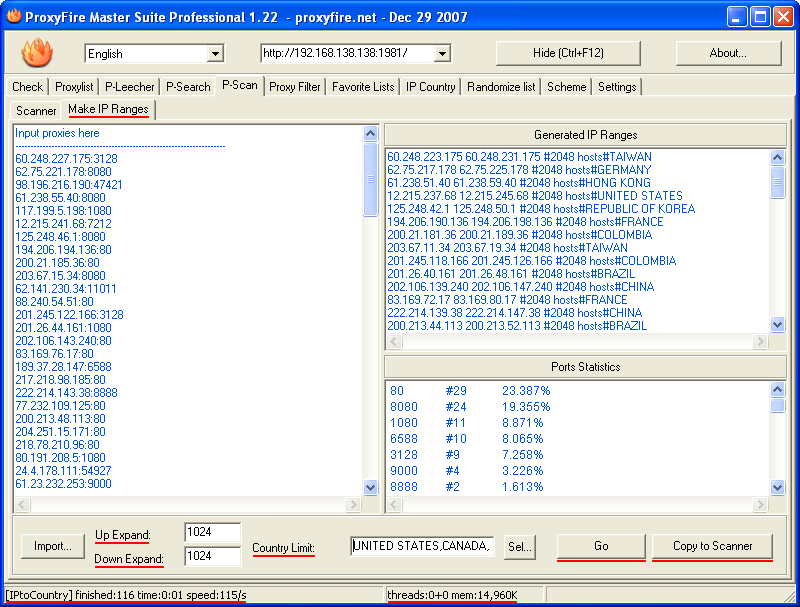This screenshot has width=800, height=607.
Task: Select the 125.248.42.1 REPUBLIC OF KOREA row
Action: [541, 209]
